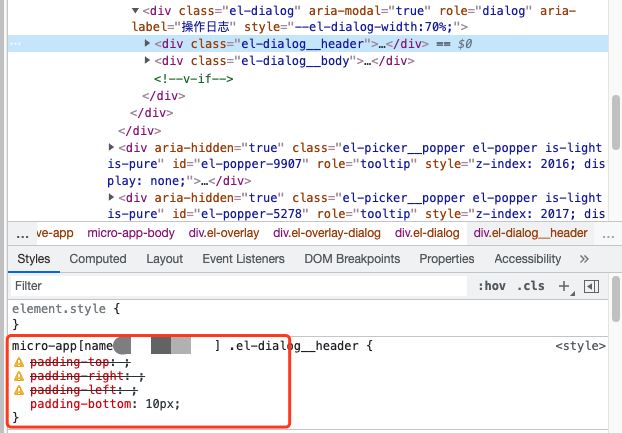Screen dimensions: 622x433
Task: Switch to the Computed tab
Action: coord(98,259)
